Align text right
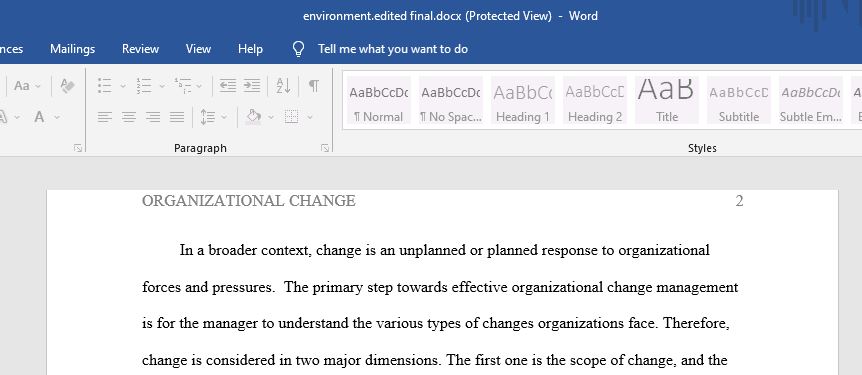The height and width of the screenshot is (375, 862). tap(153, 117)
